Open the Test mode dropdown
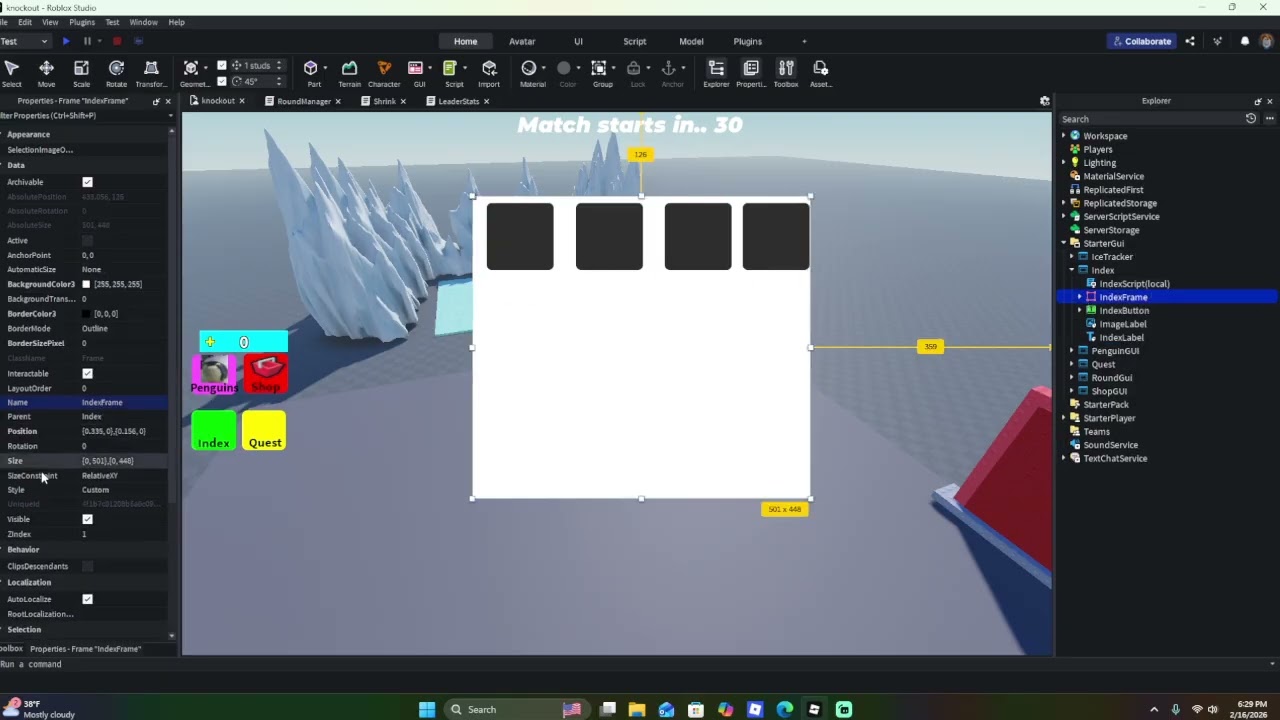This screenshot has width=1280, height=720. [25, 41]
